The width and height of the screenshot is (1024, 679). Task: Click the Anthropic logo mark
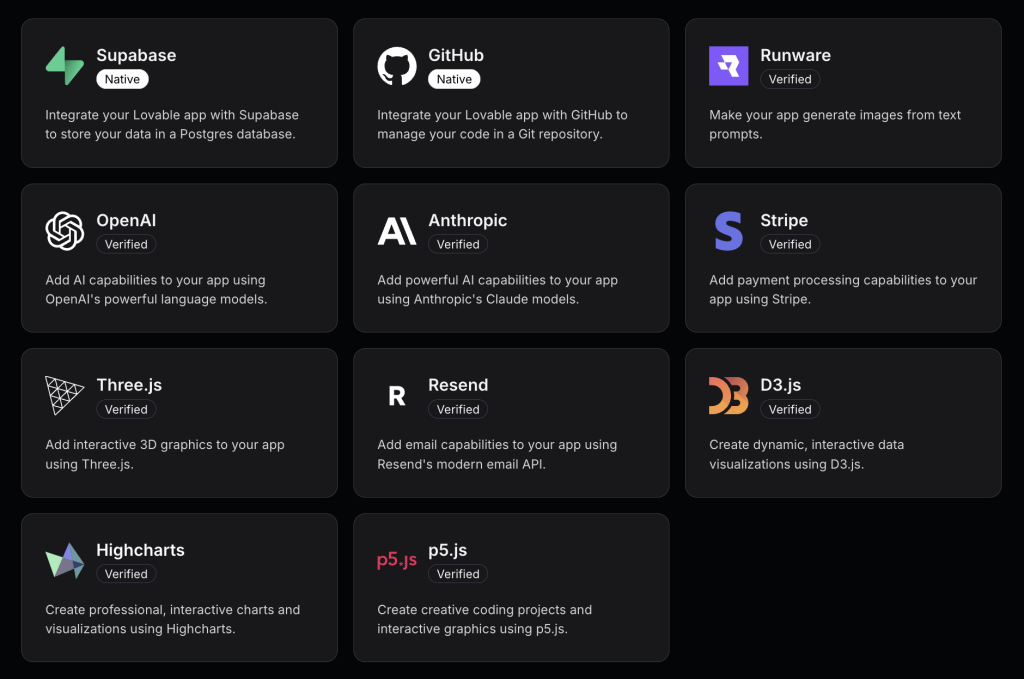tap(396, 230)
